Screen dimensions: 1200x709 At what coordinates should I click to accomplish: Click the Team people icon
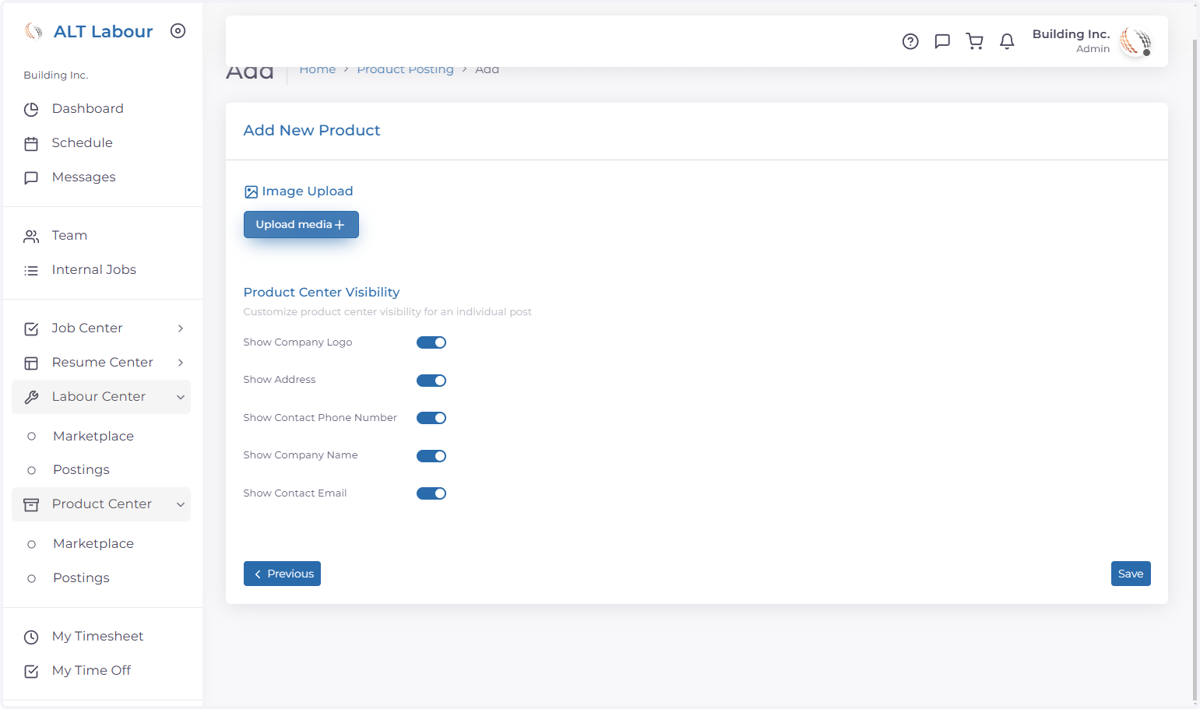coord(31,236)
